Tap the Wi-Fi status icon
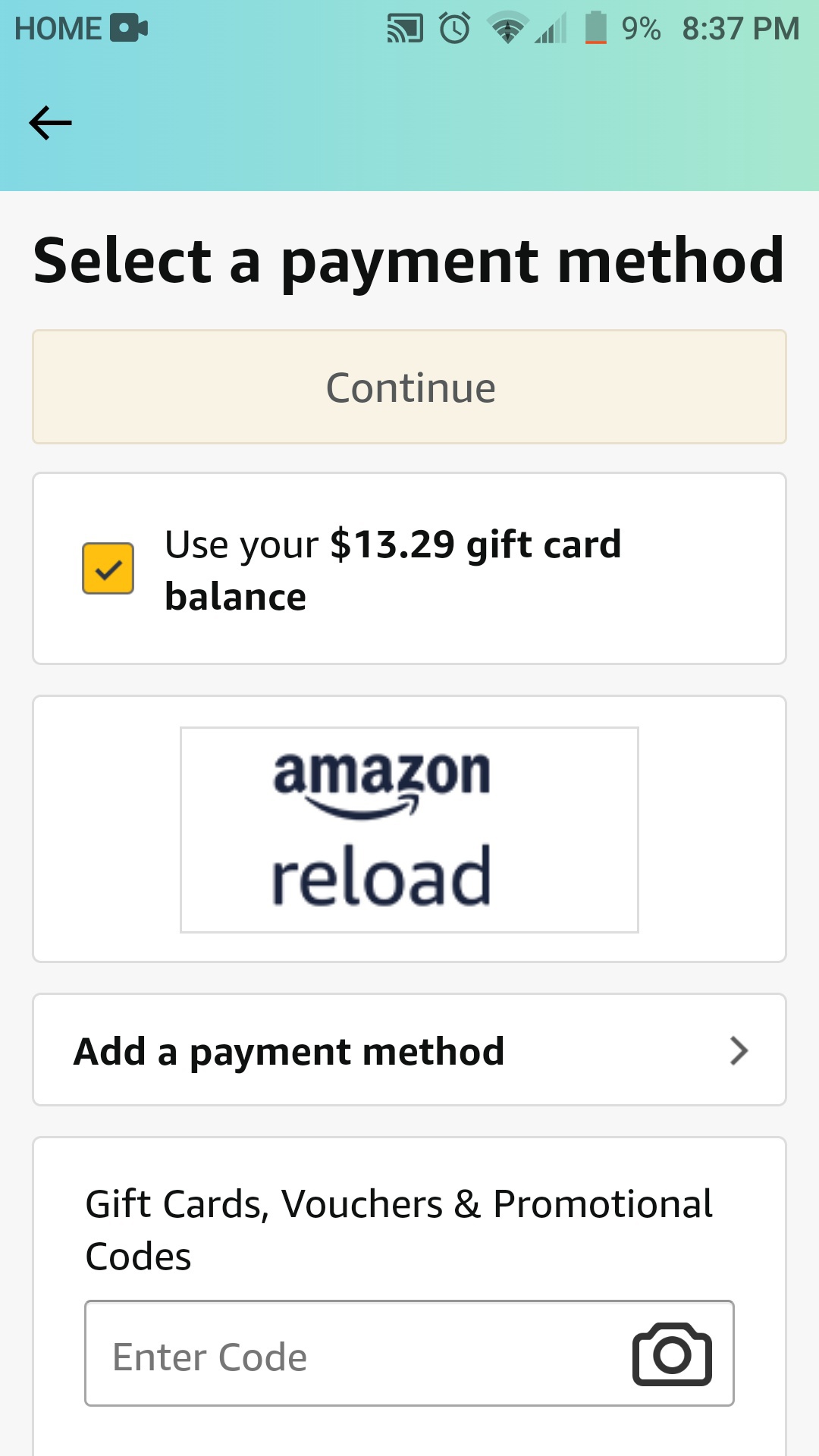The height and width of the screenshot is (1456, 819). pos(507,29)
